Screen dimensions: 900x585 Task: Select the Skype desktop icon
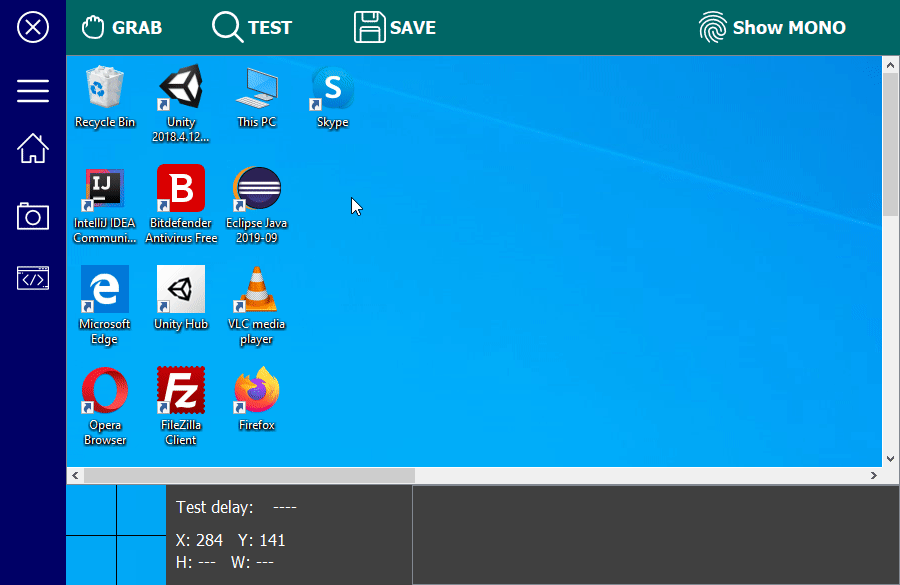click(332, 97)
